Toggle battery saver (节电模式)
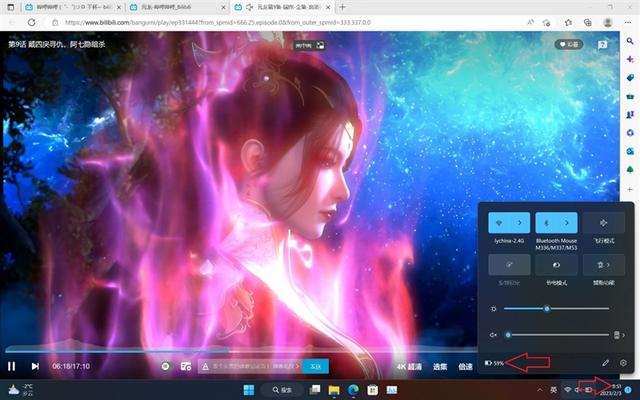 556,265
